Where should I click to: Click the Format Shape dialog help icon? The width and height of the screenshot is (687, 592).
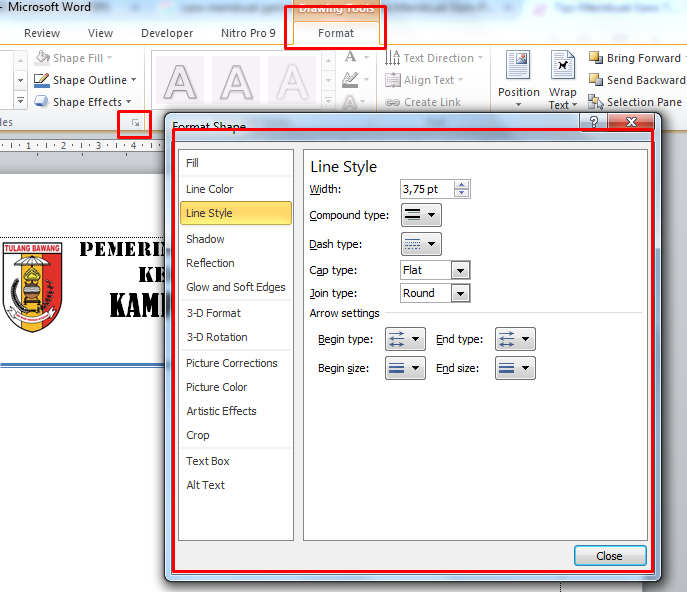coord(594,121)
